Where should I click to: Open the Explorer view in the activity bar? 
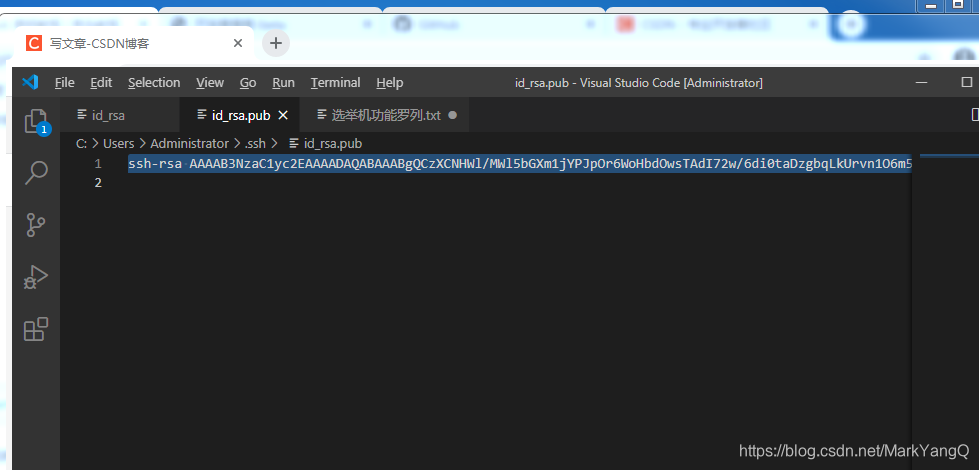(x=36, y=121)
